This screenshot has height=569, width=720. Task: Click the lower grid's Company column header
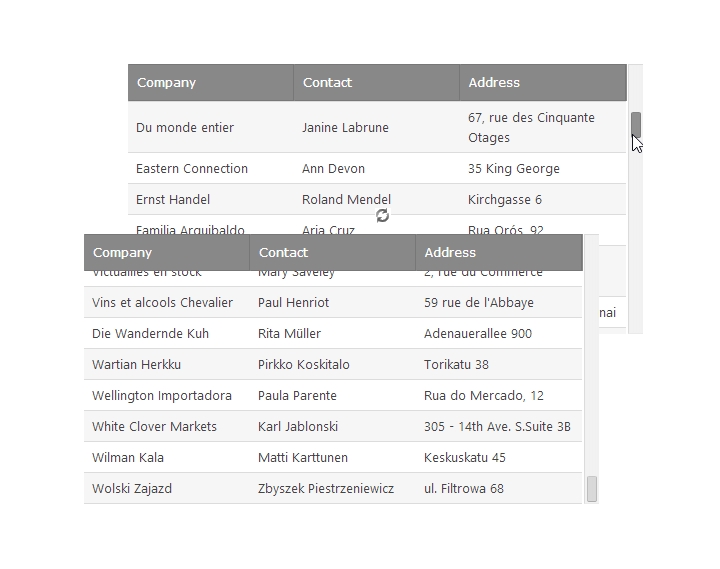tap(167, 253)
